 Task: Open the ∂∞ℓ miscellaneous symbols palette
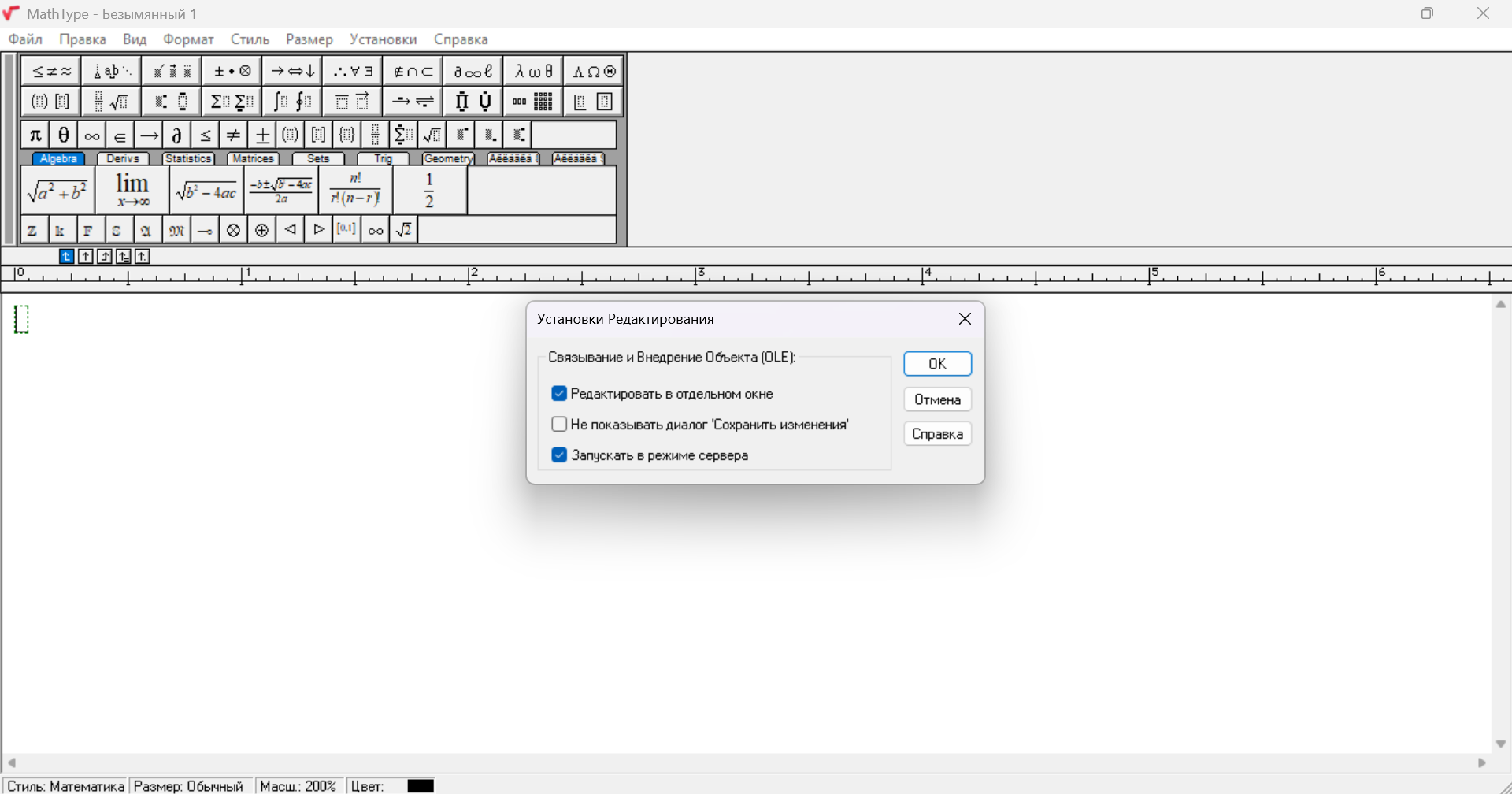pos(473,72)
